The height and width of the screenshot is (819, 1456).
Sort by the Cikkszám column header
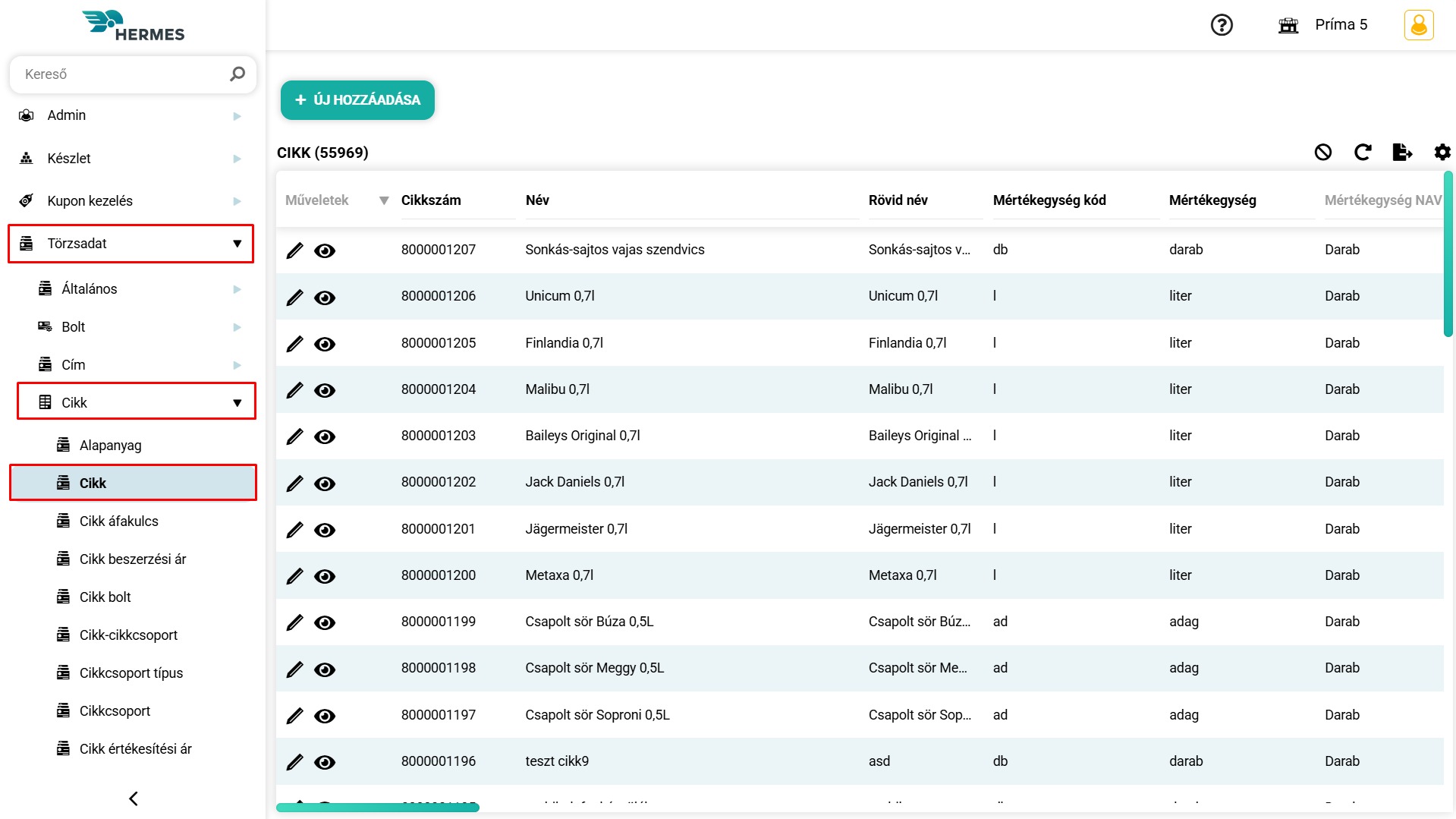point(431,200)
